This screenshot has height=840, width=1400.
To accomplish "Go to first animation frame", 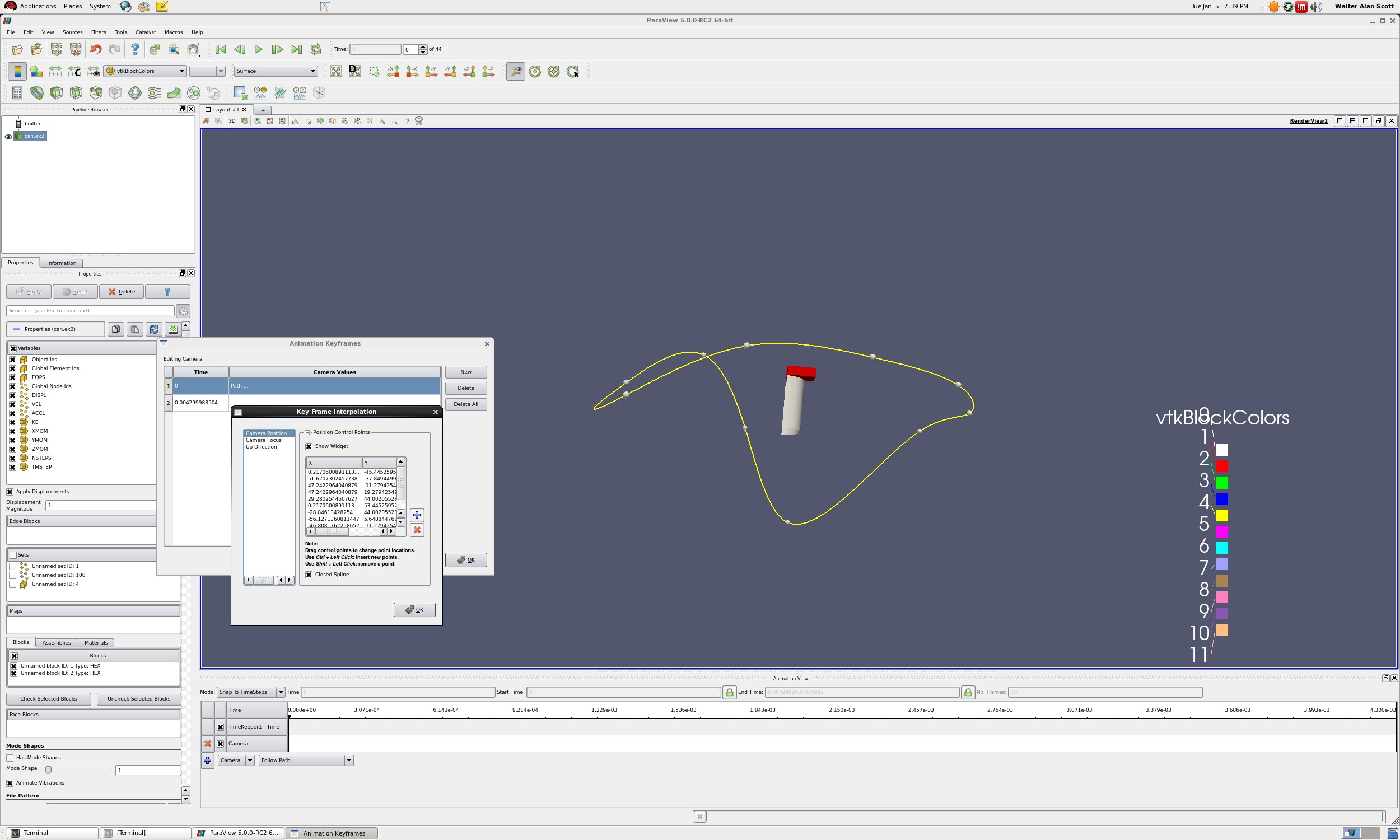I will tap(221, 50).
